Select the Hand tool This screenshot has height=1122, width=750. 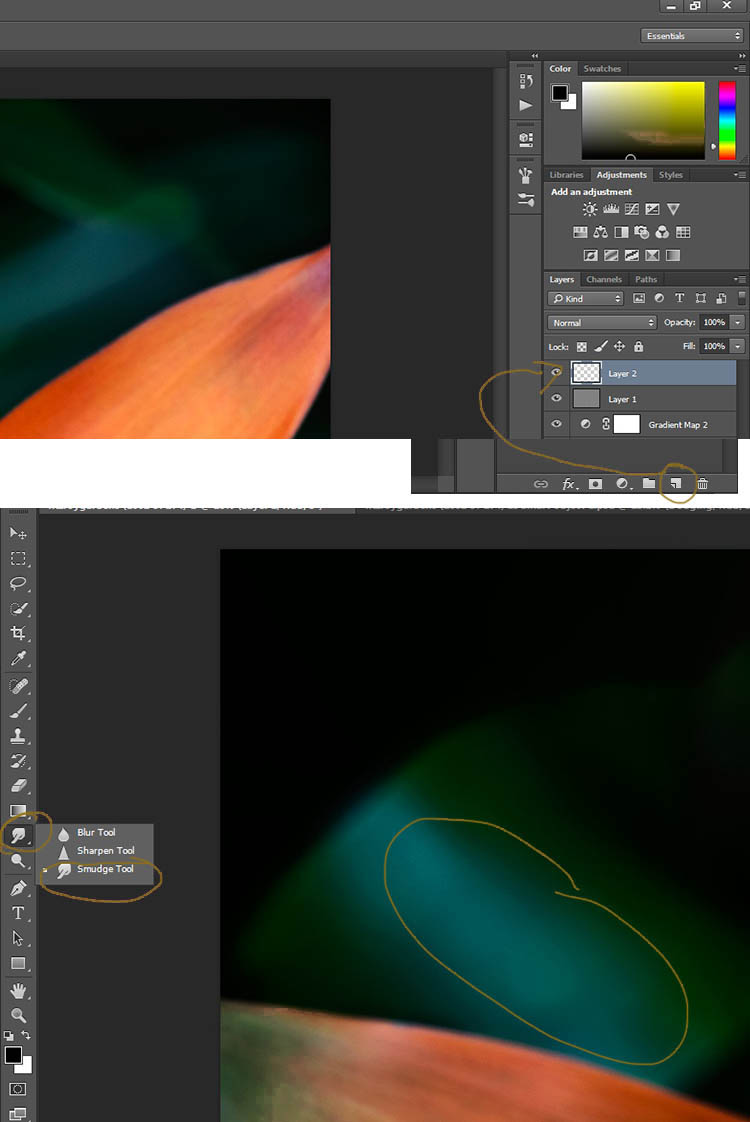pos(18,990)
